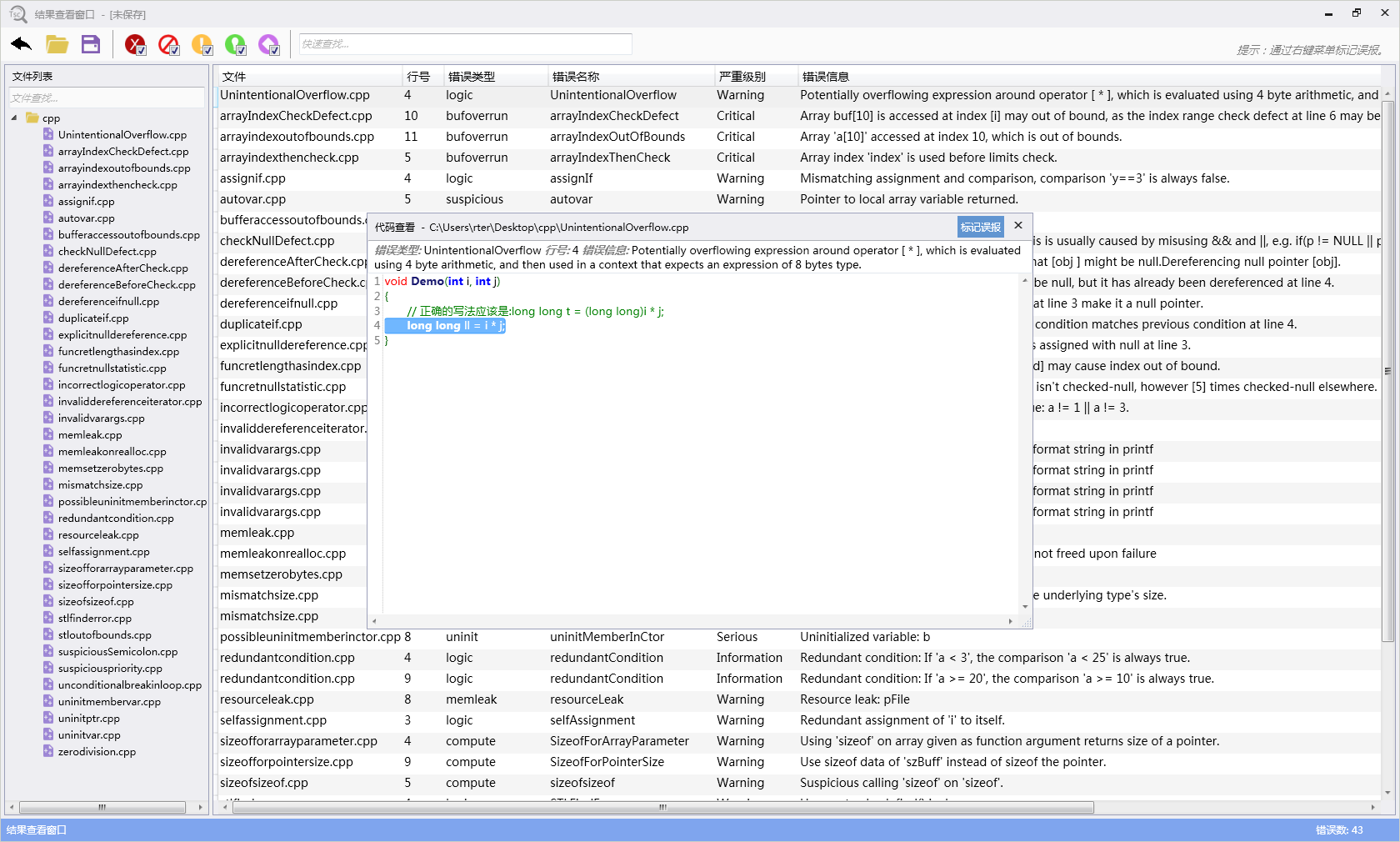Toggle the checkbox under the critical filter icon
This screenshot has width=1400, height=842.
(x=142, y=51)
